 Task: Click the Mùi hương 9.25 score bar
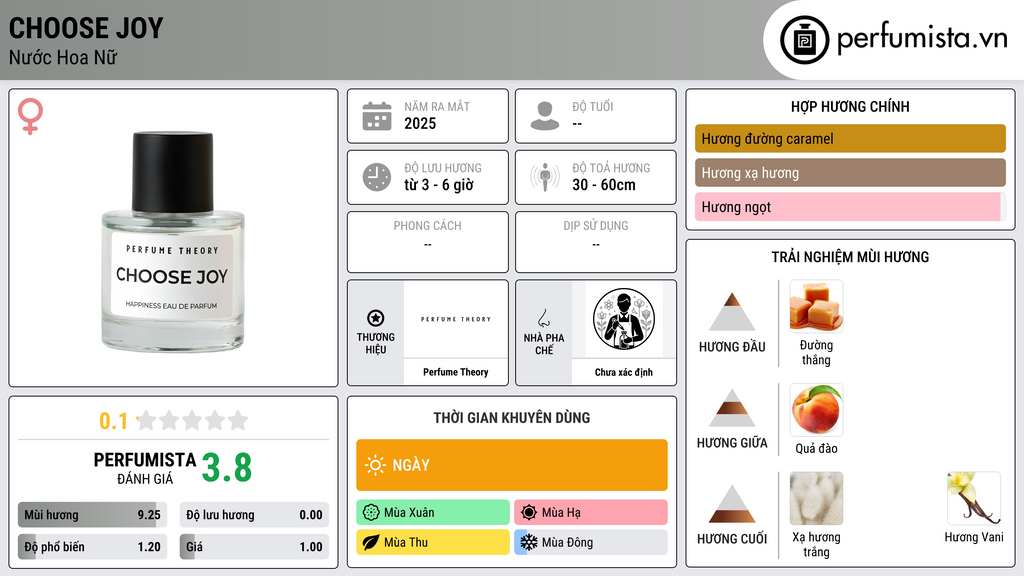coord(93,515)
